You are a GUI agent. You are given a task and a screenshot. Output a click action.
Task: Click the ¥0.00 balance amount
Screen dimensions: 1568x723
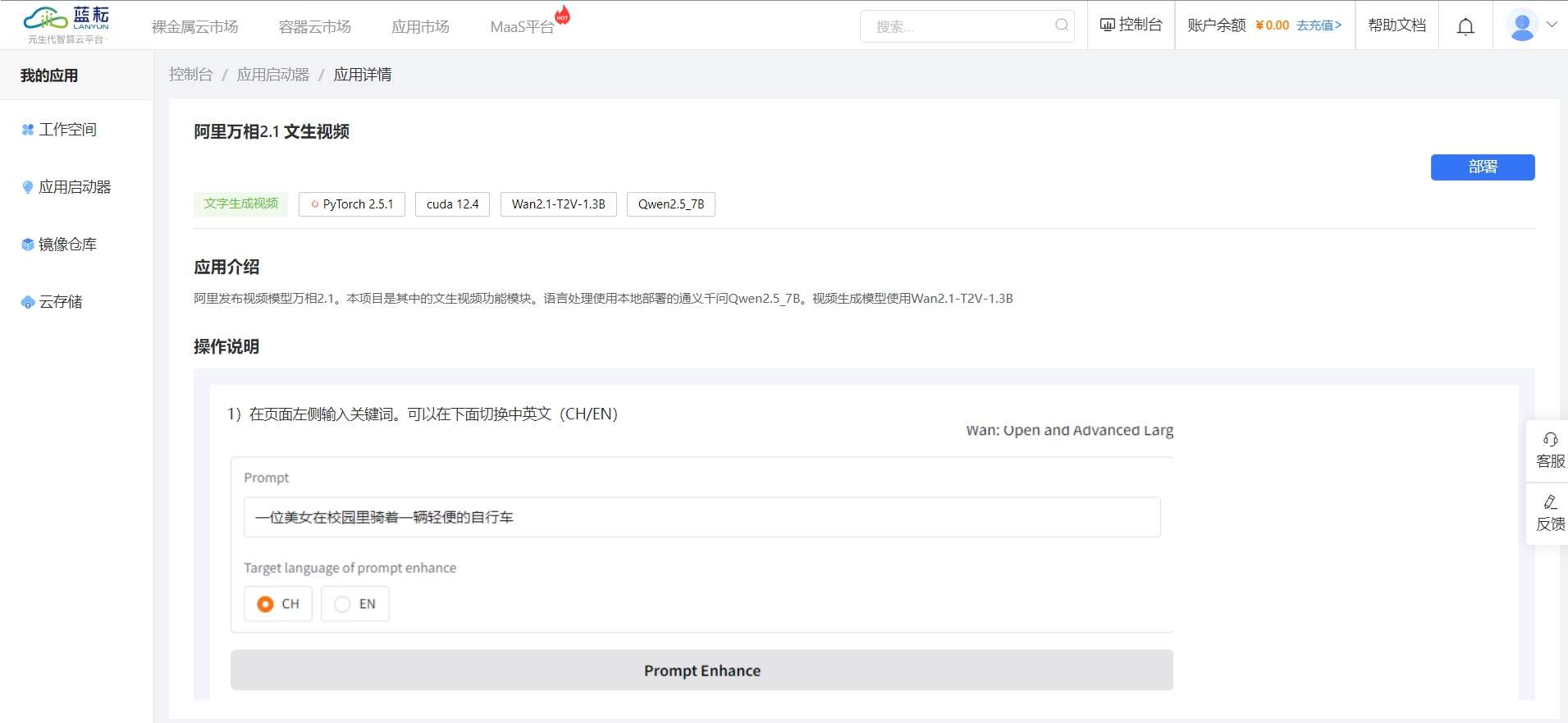[1273, 25]
